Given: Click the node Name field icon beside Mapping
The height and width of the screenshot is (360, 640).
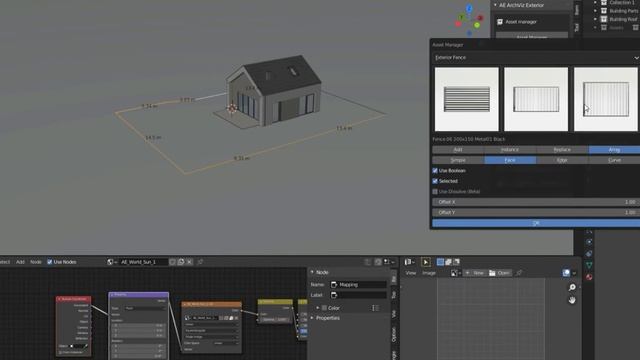Looking at the screenshot, I should click(334, 284).
